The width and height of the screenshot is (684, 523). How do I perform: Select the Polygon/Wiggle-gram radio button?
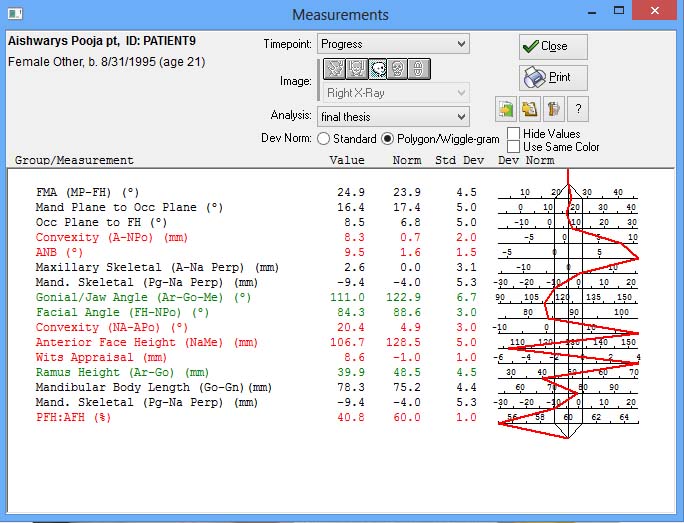388,139
